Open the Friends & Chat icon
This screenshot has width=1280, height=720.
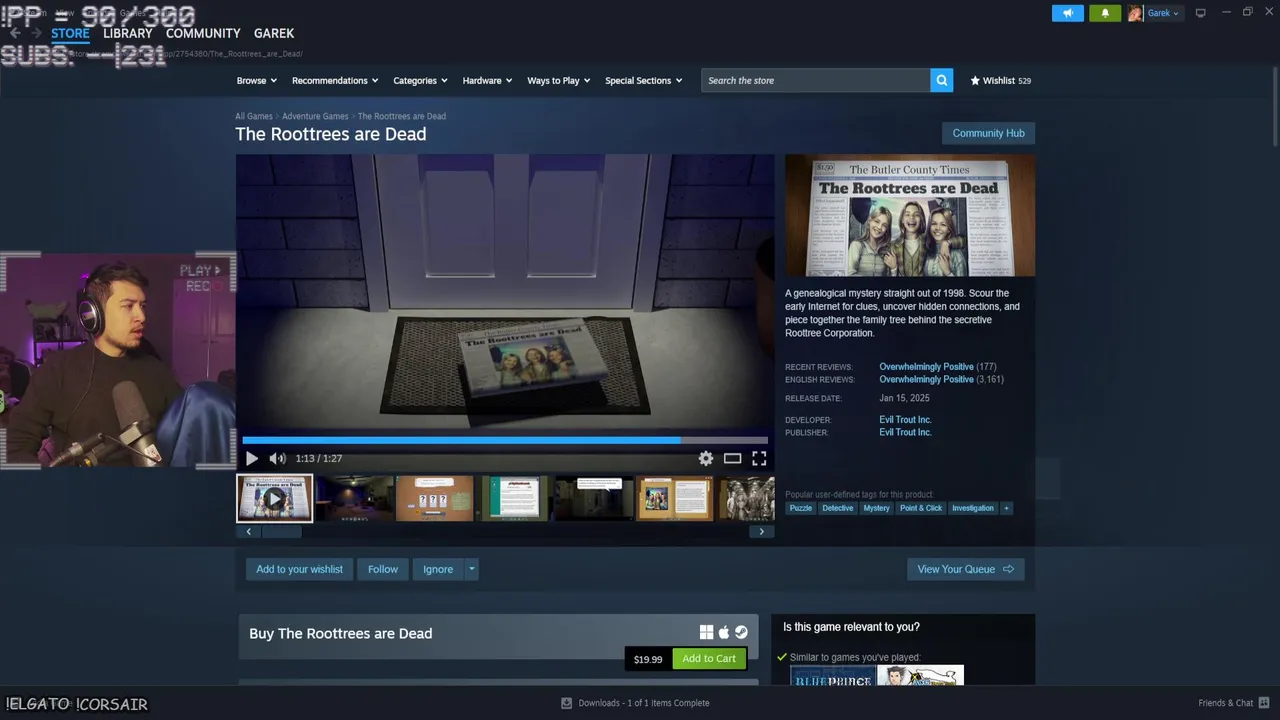pos(1264,703)
